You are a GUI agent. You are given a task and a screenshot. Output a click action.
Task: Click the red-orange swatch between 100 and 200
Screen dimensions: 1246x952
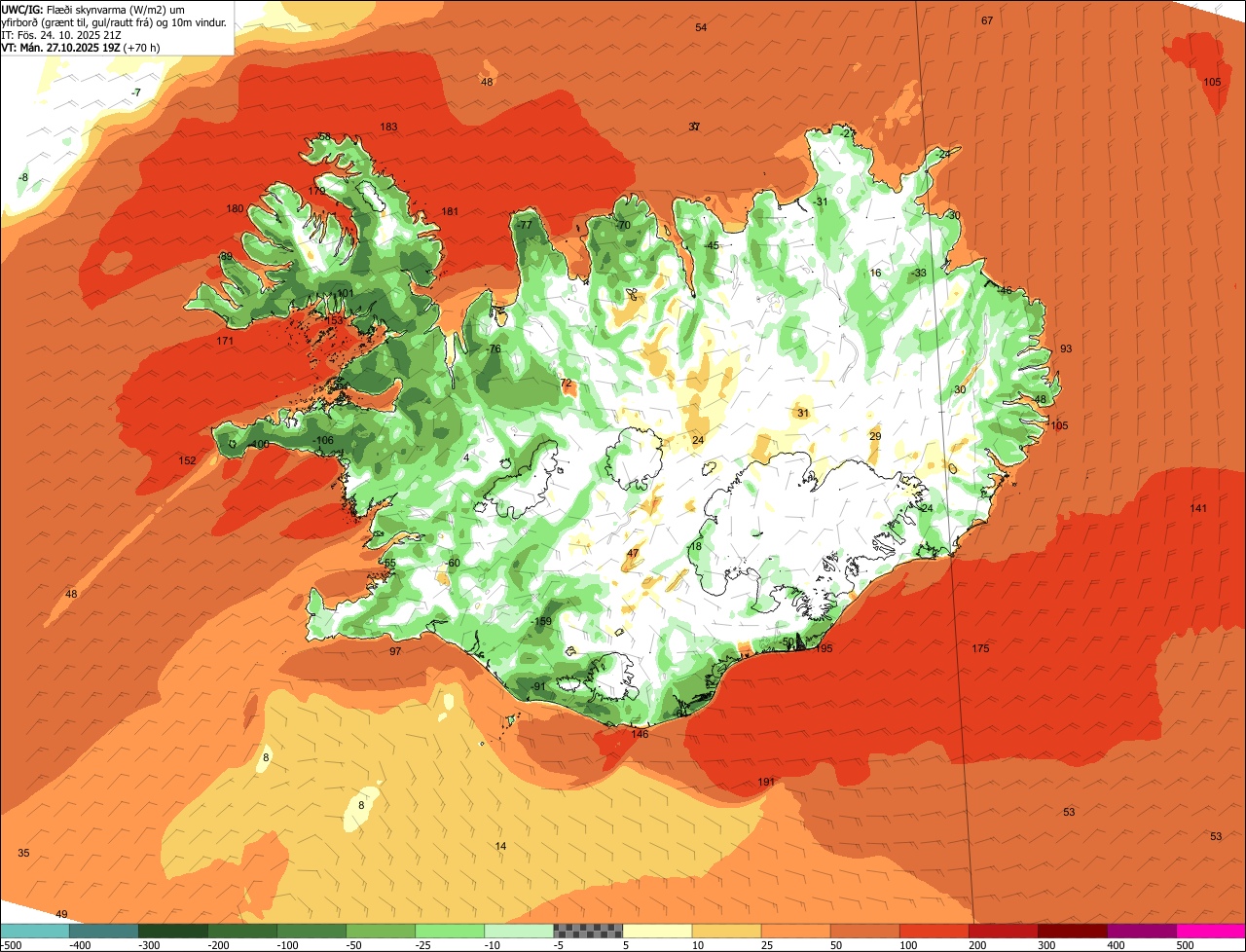tap(934, 931)
